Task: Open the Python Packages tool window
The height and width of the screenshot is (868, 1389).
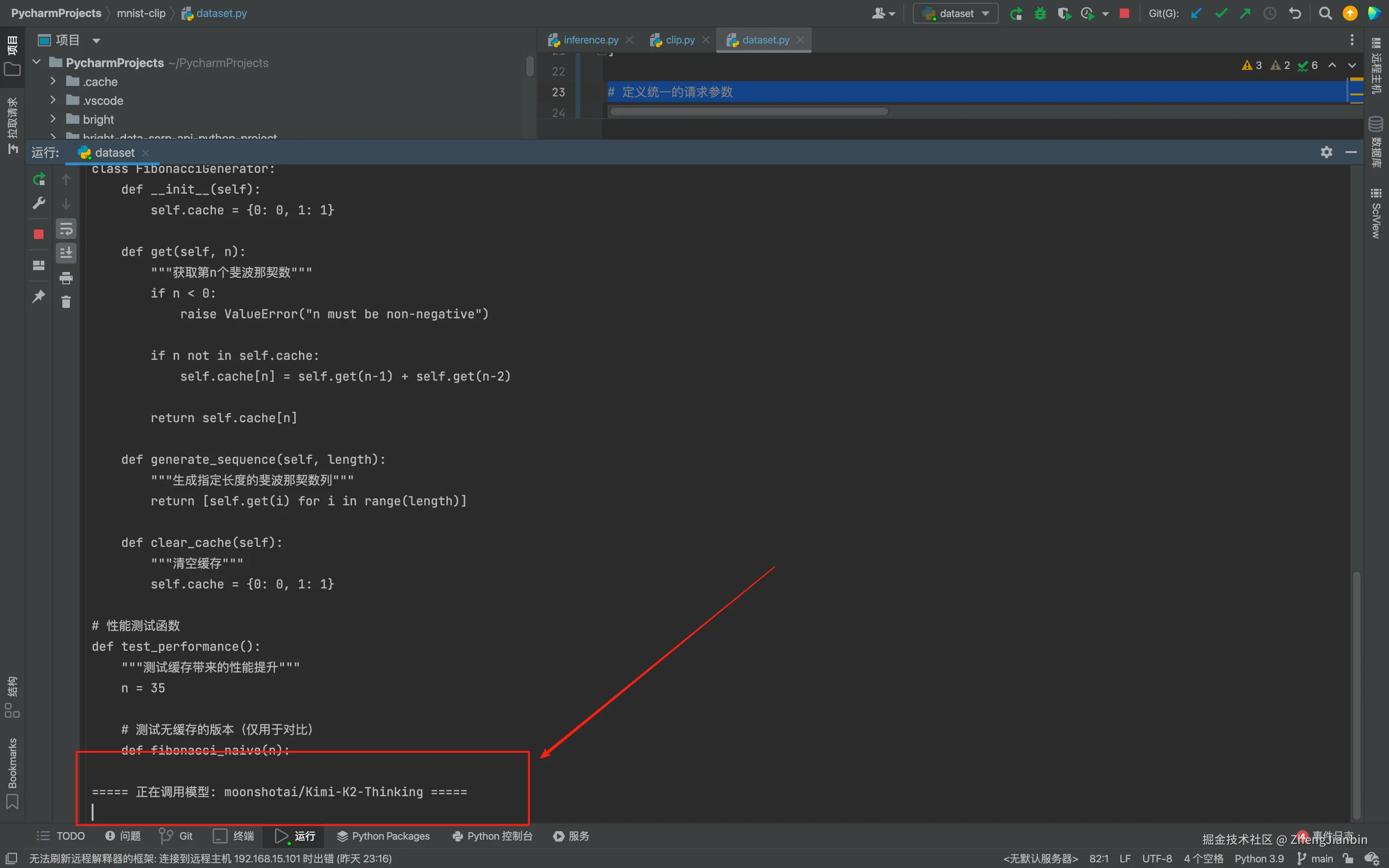Action: pyautogui.click(x=383, y=836)
